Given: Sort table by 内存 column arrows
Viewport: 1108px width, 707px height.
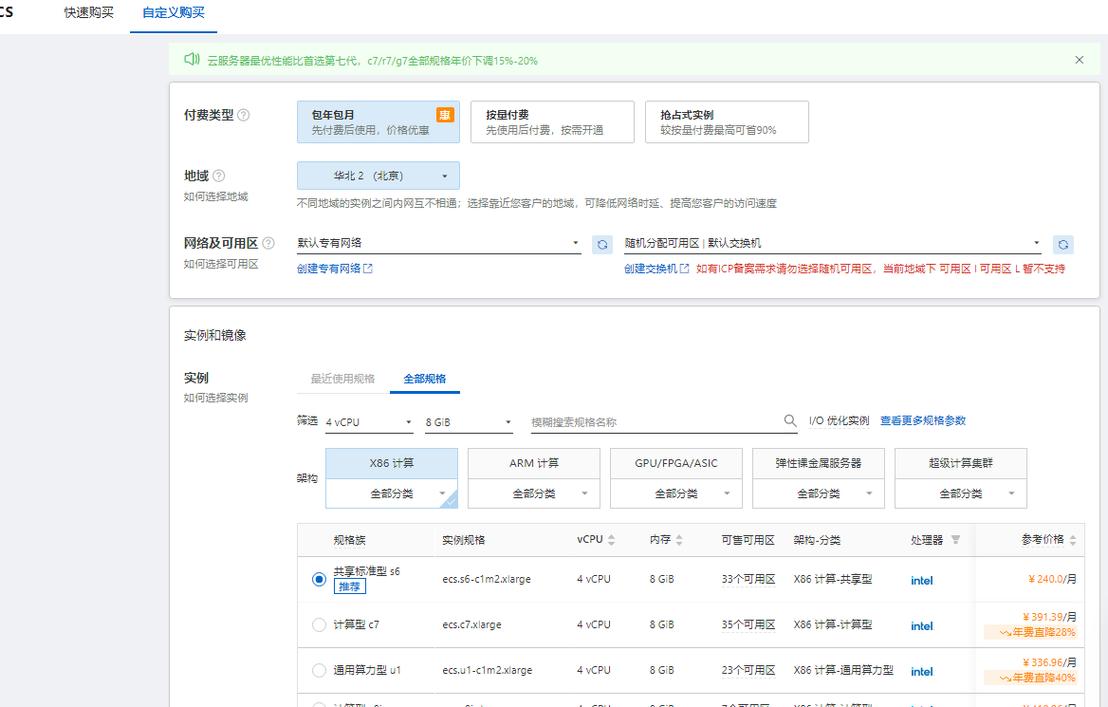Looking at the screenshot, I should coord(679,540).
